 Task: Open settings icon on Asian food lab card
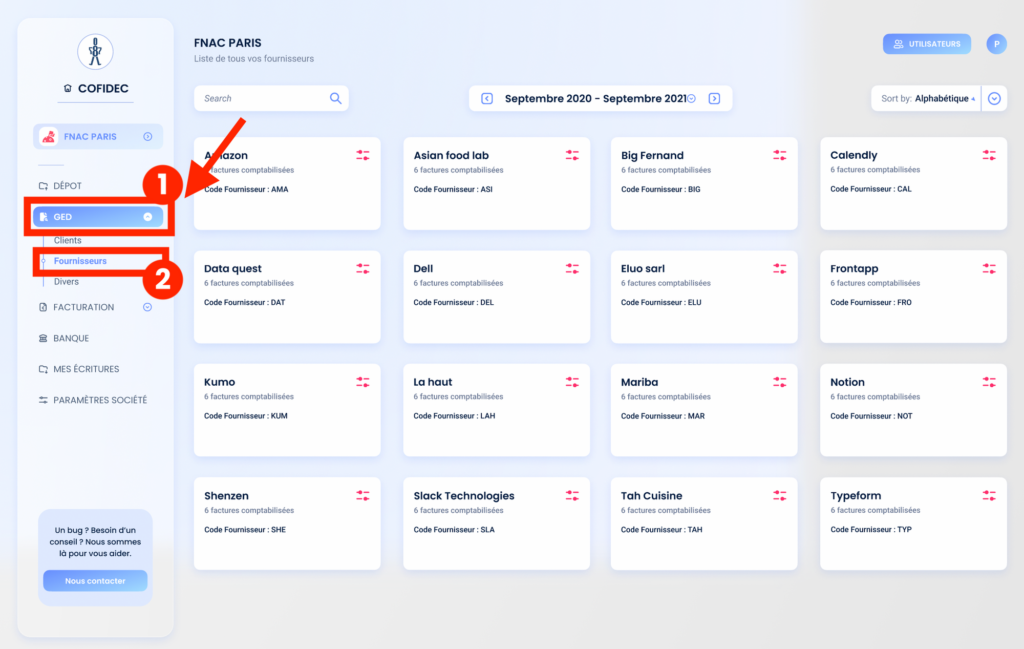[x=572, y=155]
